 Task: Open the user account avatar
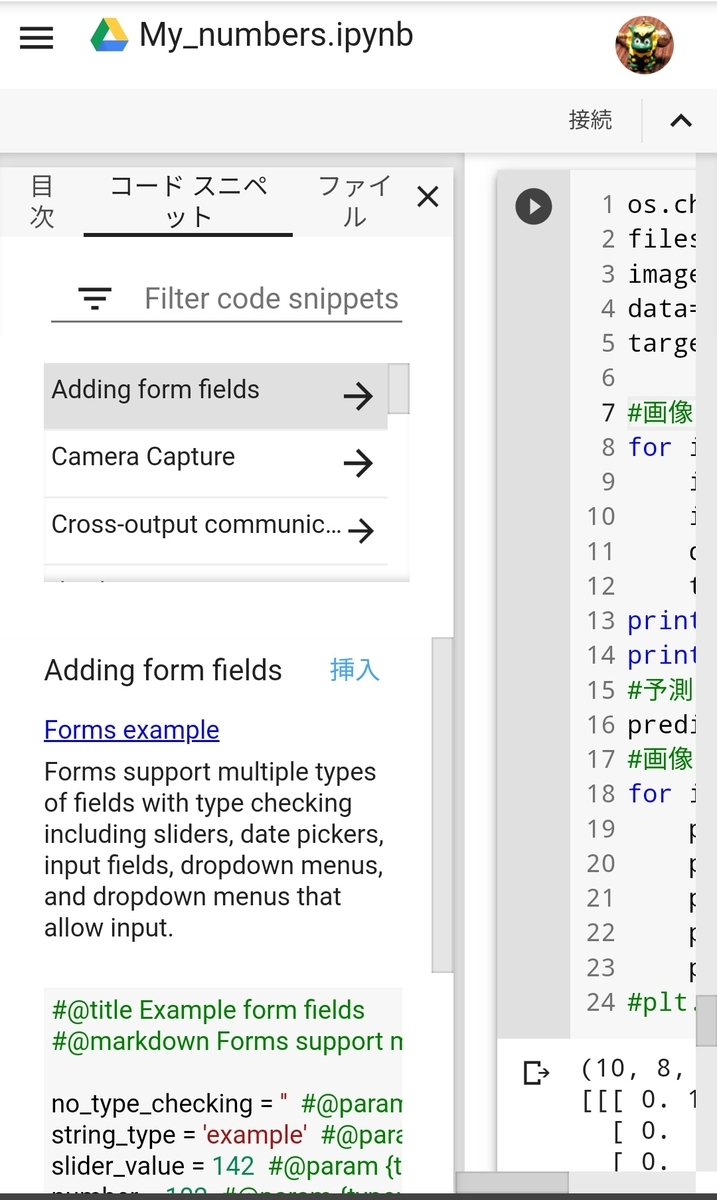pyautogui.click(x=643, y=45)
